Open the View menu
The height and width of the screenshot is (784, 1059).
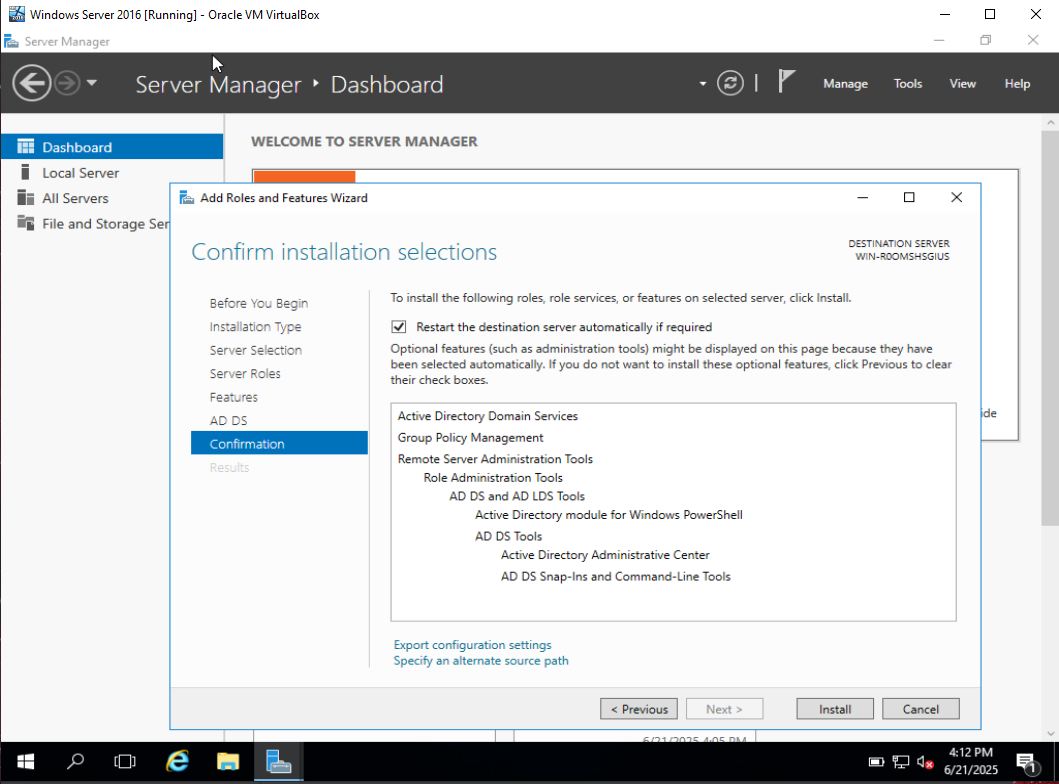pos(962,84)
